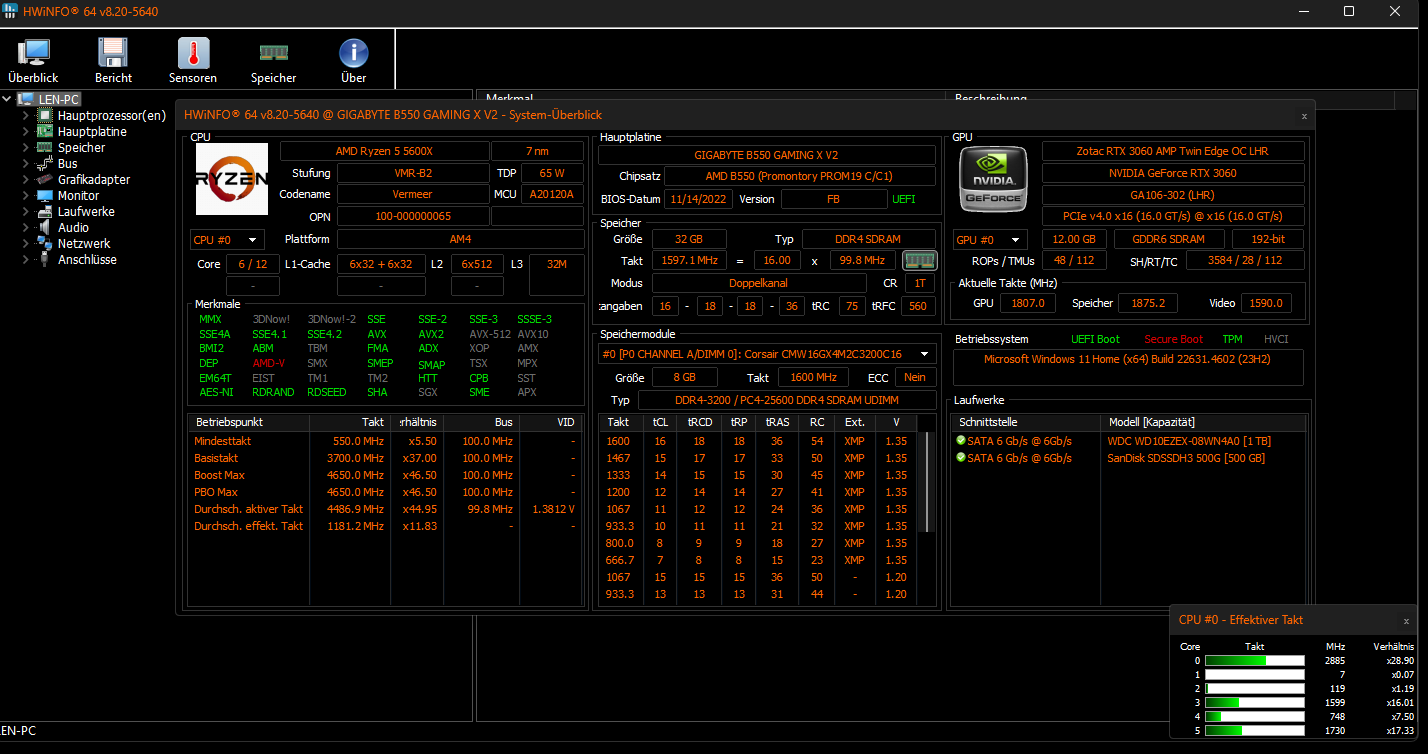This screenshot has height=754, width=1428.
Task: Click the Basistakt row
Action: (x=385, y=458)
